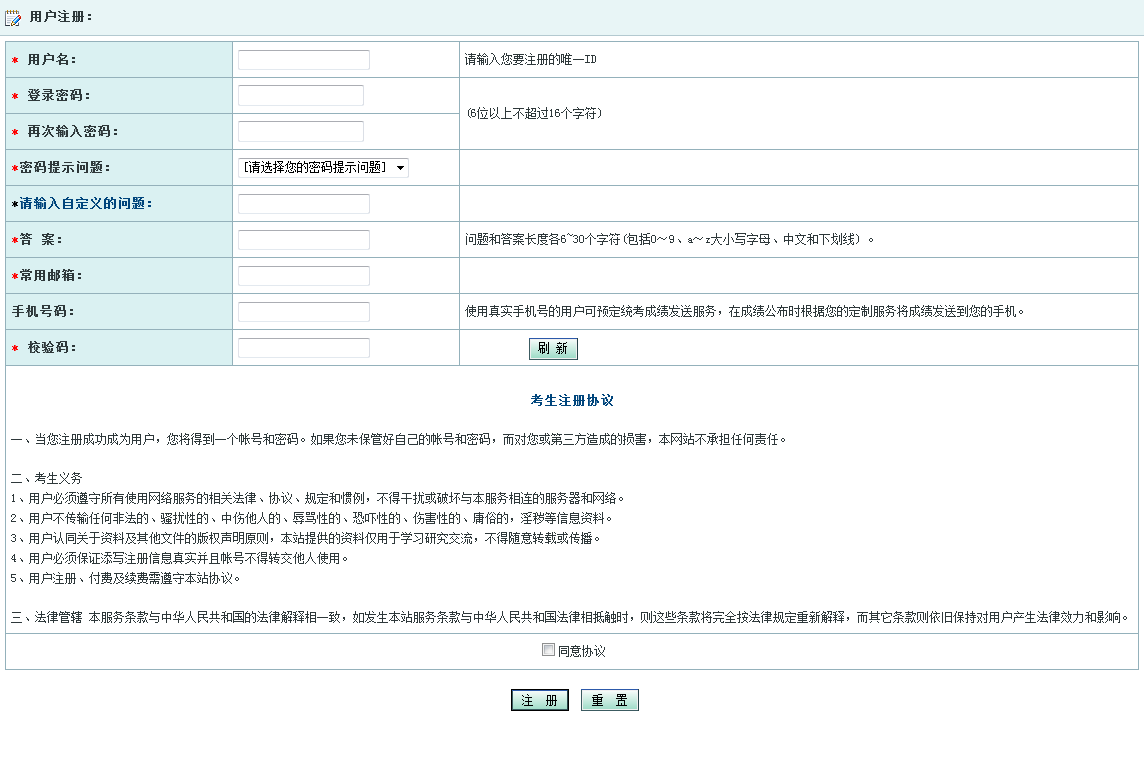Submit with the 注册 button

(539, 700)
